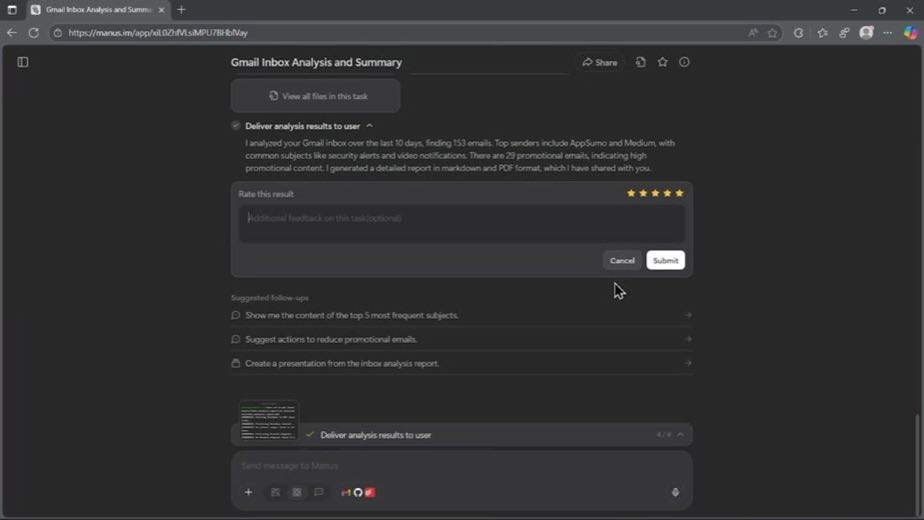Reload the page with refresh icon
Viewport: 924px width, 520px height.
tap(34, 33)
